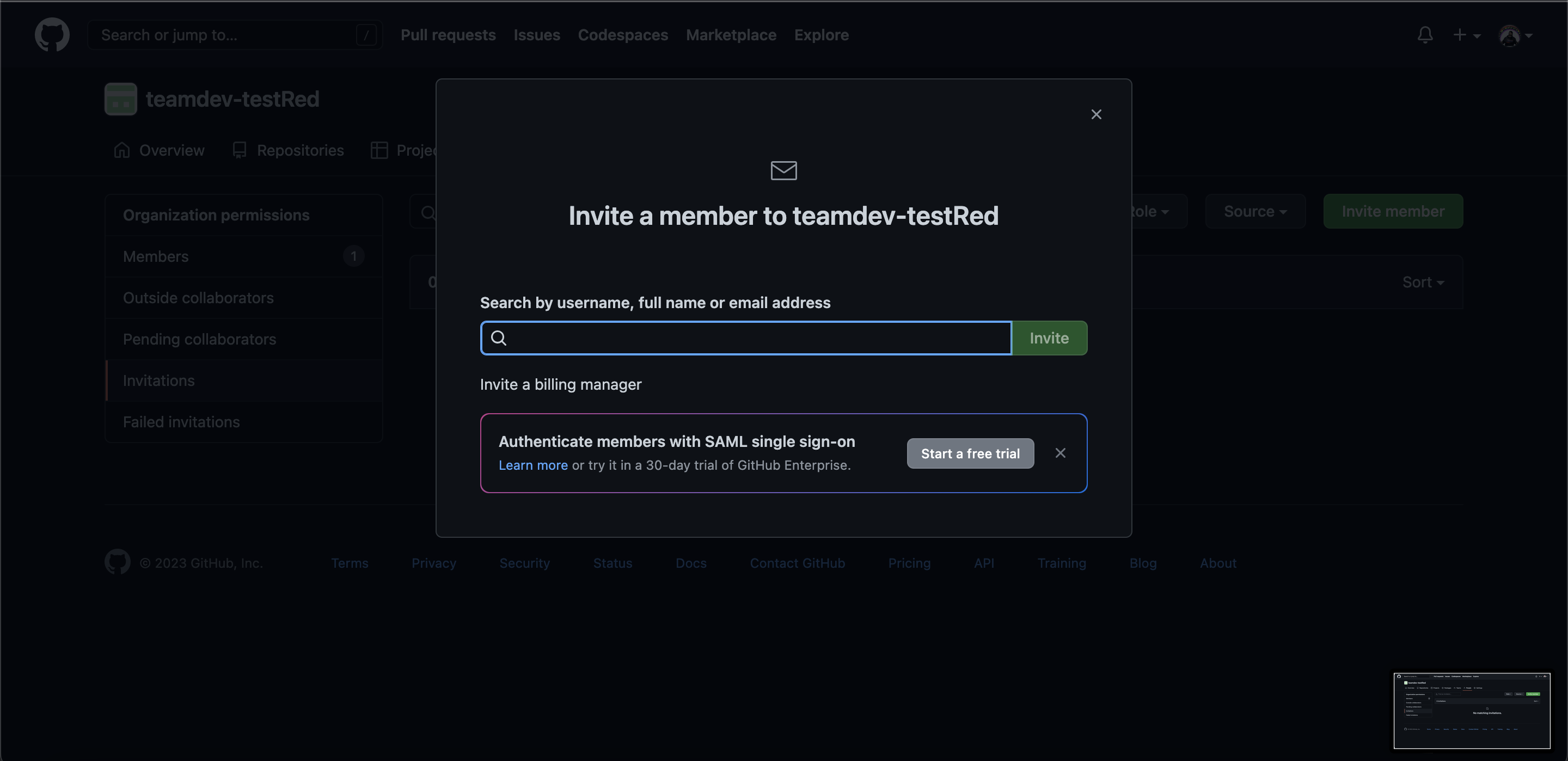The image size is (1568, 761).
Task: Start a free trial of GitHub Enterprise
Action: 970,453
